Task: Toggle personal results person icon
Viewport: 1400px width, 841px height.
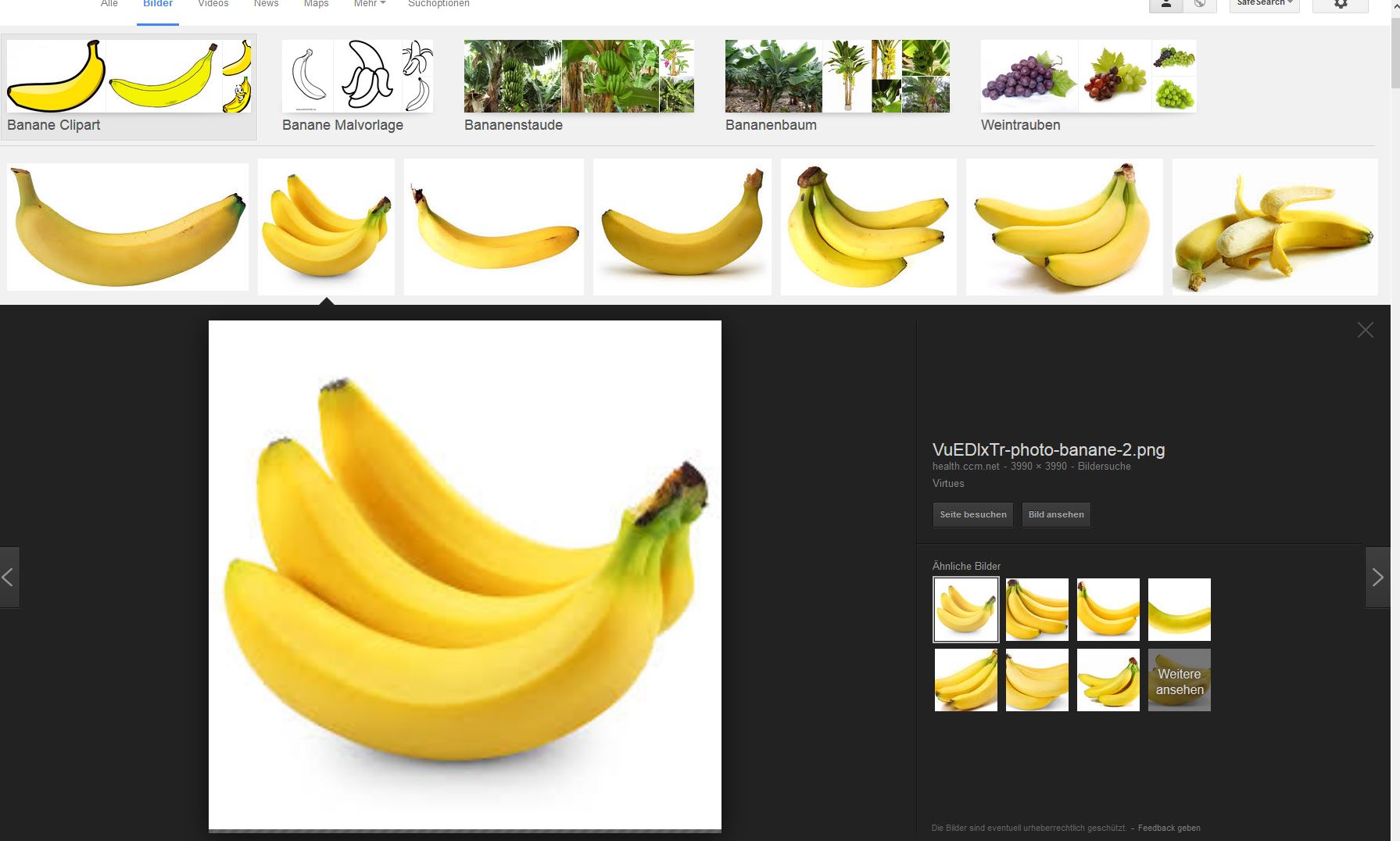Action: (1165, 5)
